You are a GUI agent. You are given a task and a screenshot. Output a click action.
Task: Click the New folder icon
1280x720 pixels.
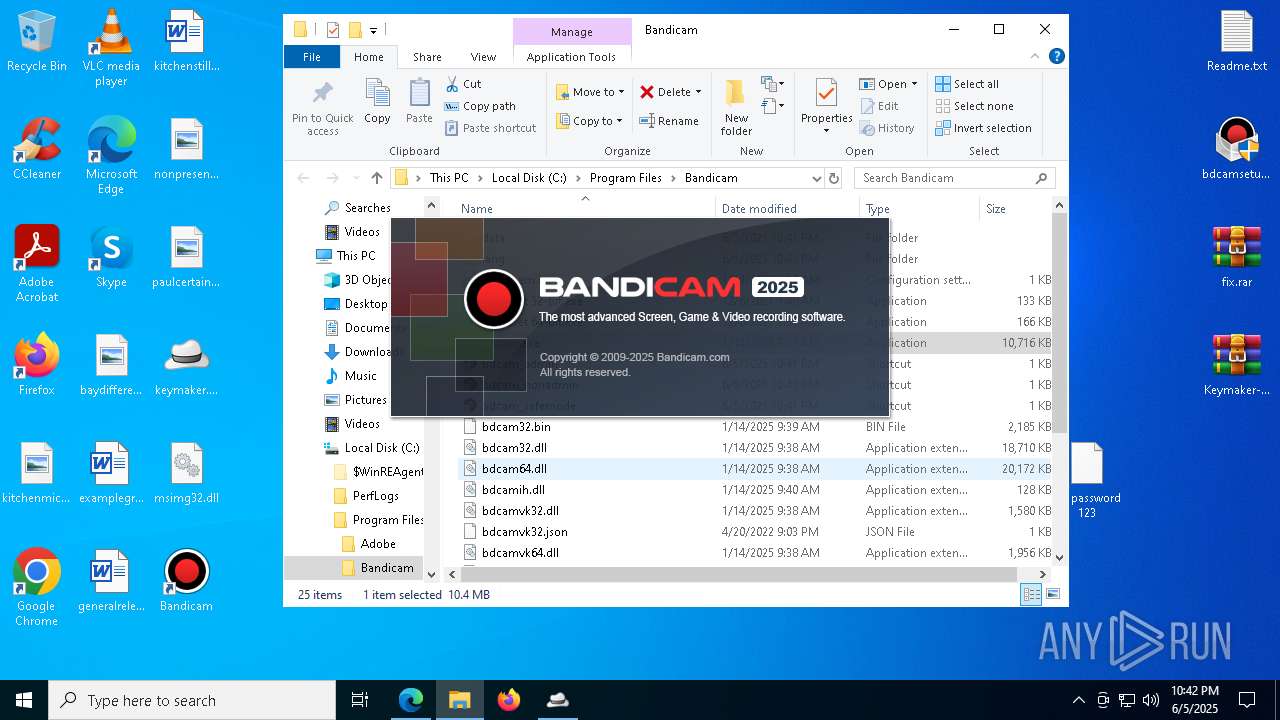click(x=736, y=93)
